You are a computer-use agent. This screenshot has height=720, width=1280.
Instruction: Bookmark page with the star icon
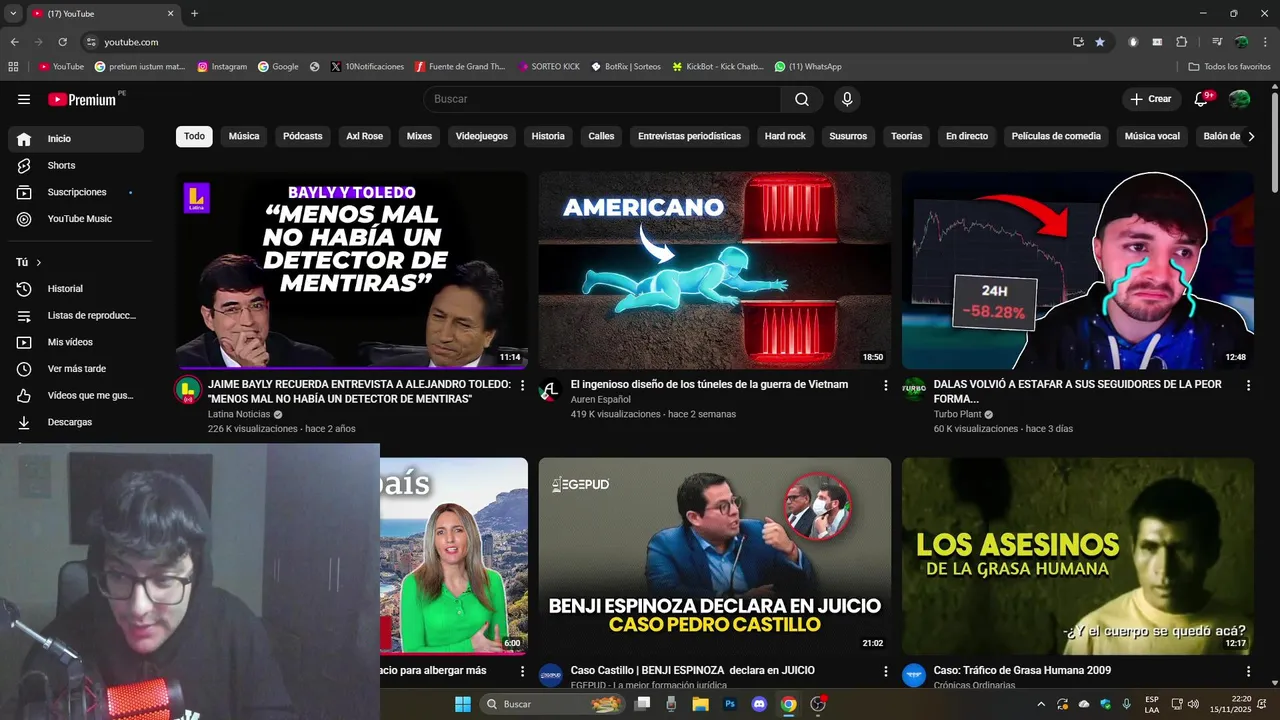(1100, 42)
